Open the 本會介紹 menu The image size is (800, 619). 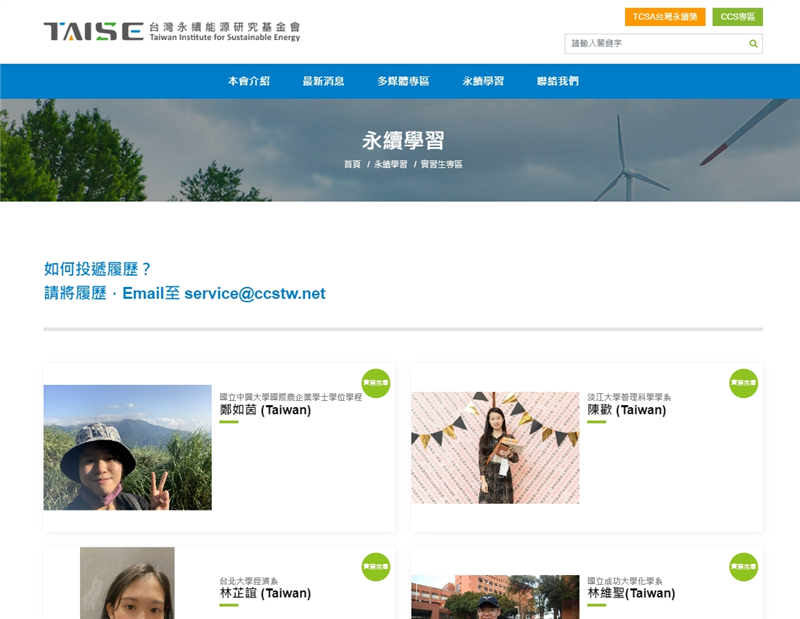(249, 81)
